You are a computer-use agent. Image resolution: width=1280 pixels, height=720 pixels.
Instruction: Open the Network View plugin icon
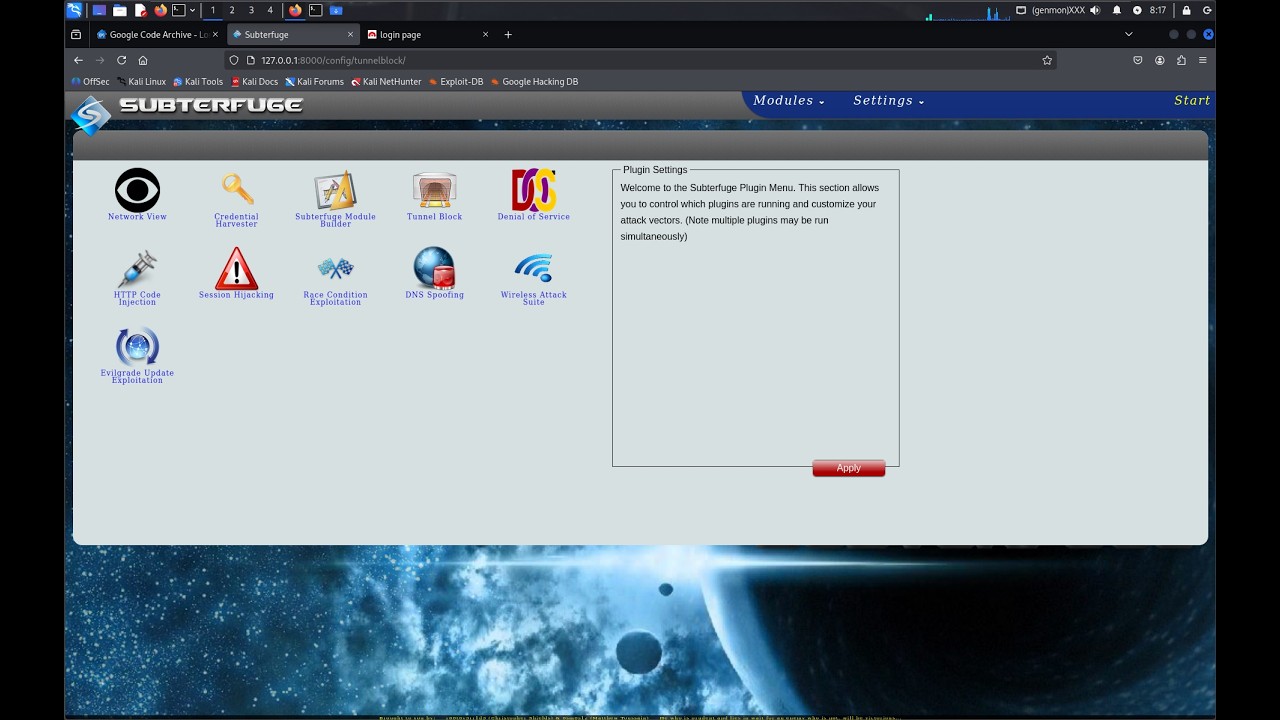(137, 190)
